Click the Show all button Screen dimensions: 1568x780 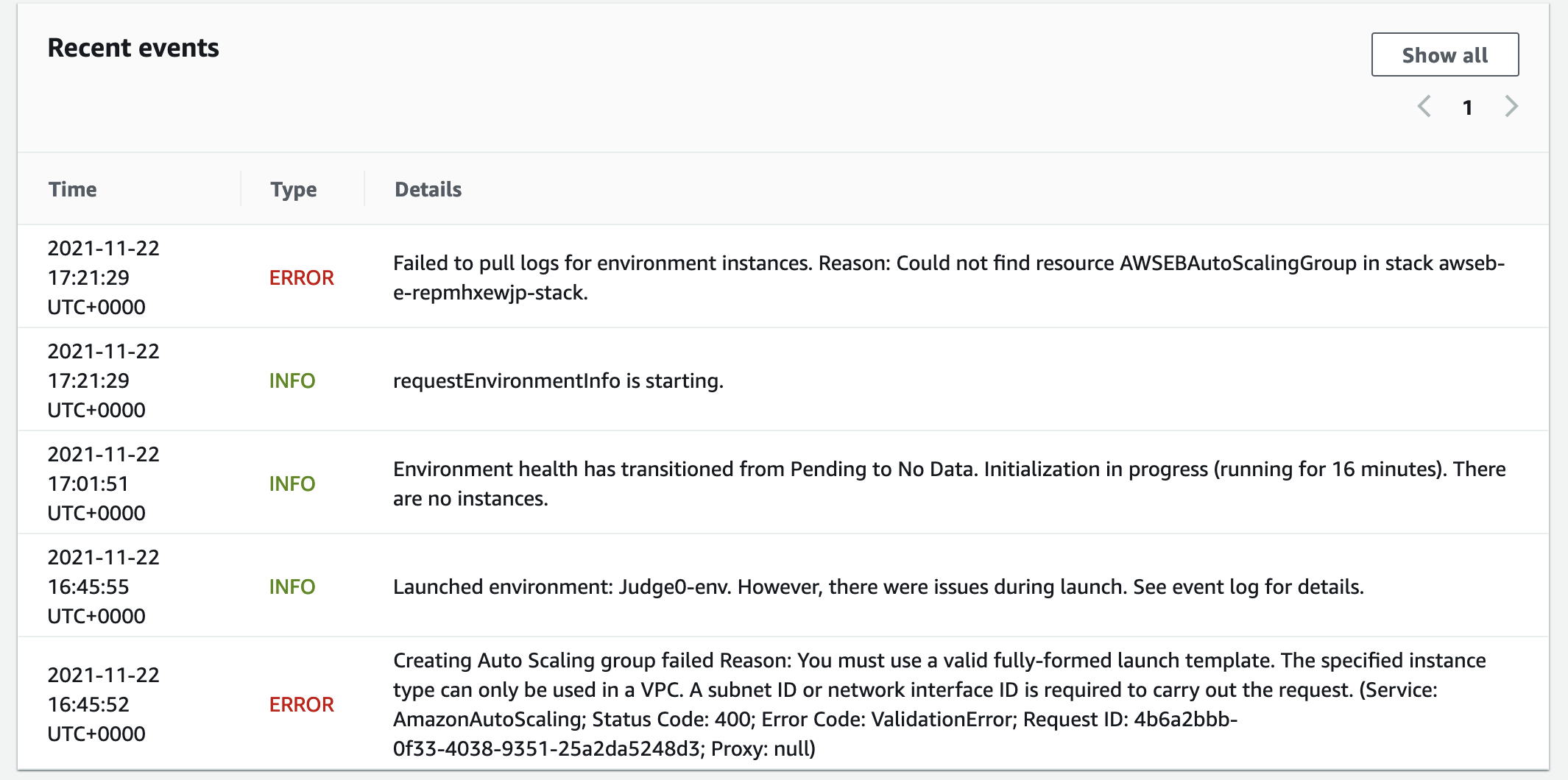click(1444, 54)
